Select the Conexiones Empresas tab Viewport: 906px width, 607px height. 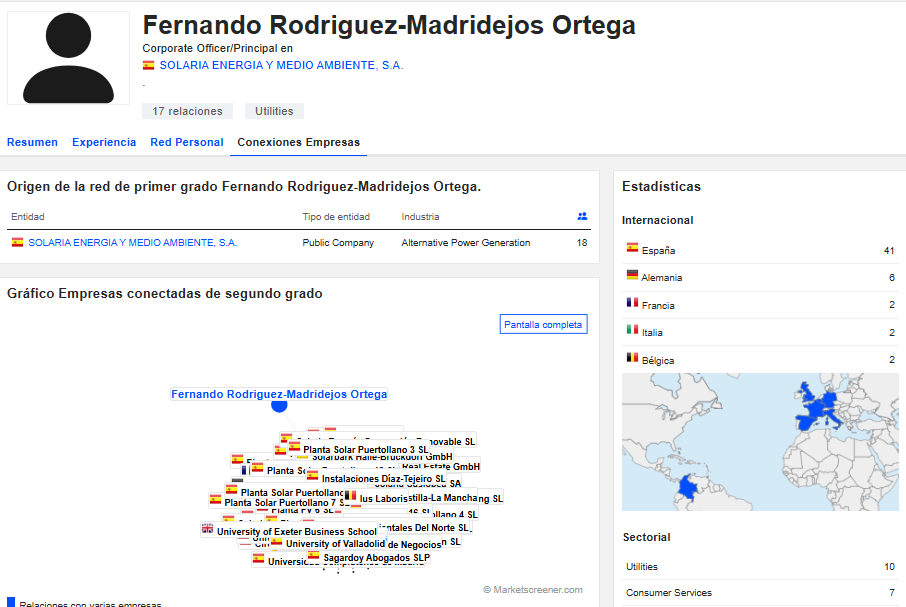click(299, 142)
